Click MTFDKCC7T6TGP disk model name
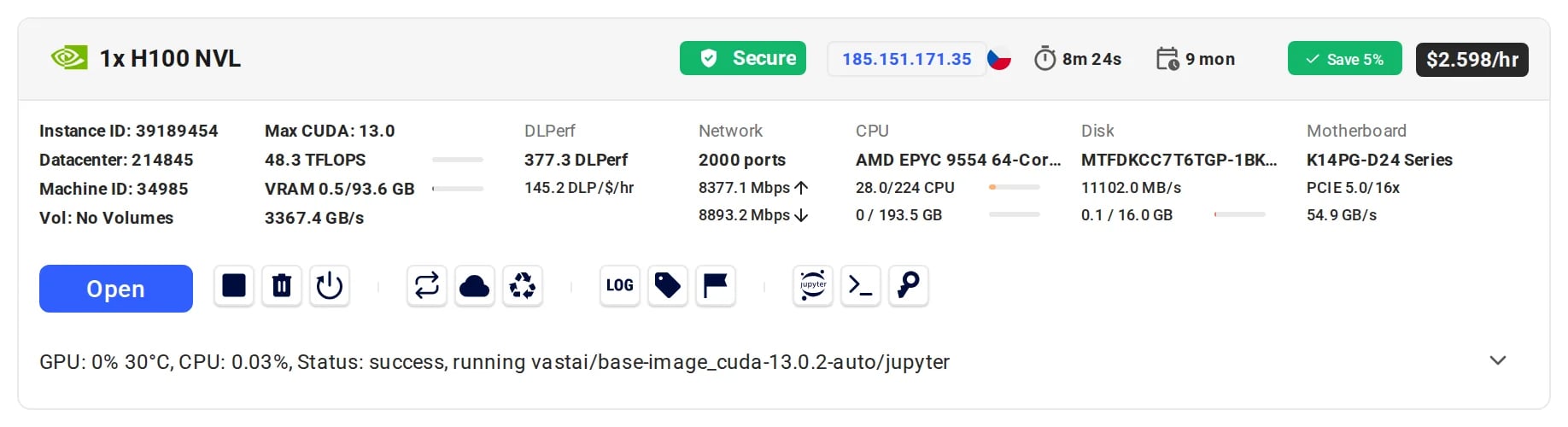The image size is (1568, 427). 1179,160
